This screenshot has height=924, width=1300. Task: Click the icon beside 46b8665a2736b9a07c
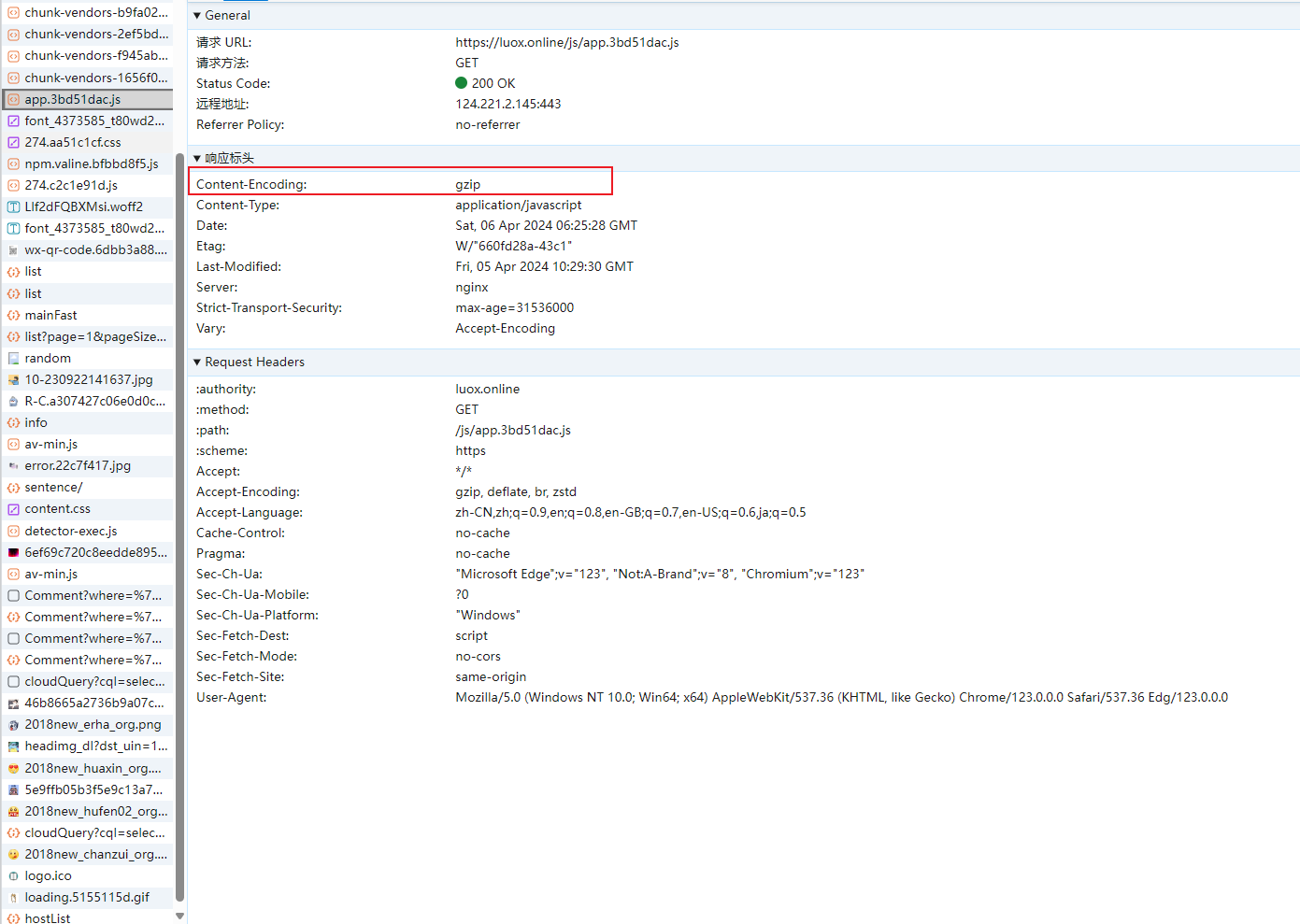(x=13, y=704)
